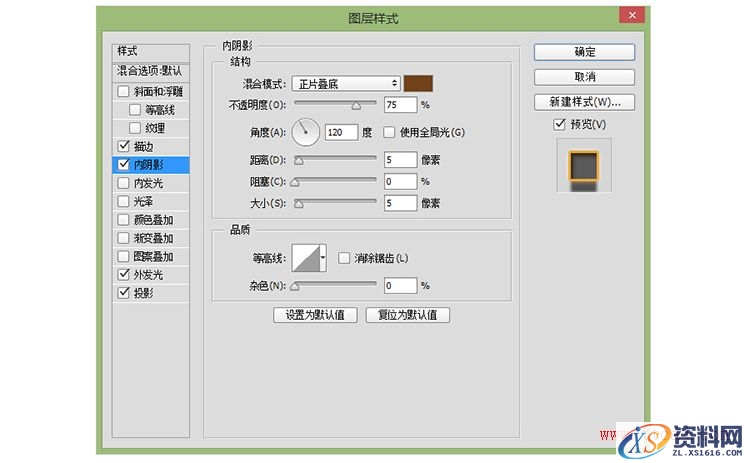Image resolution: width=750 pixels, height=463 pixels.
Task: Select the 样式 header in style list
Action: point(151,52)
